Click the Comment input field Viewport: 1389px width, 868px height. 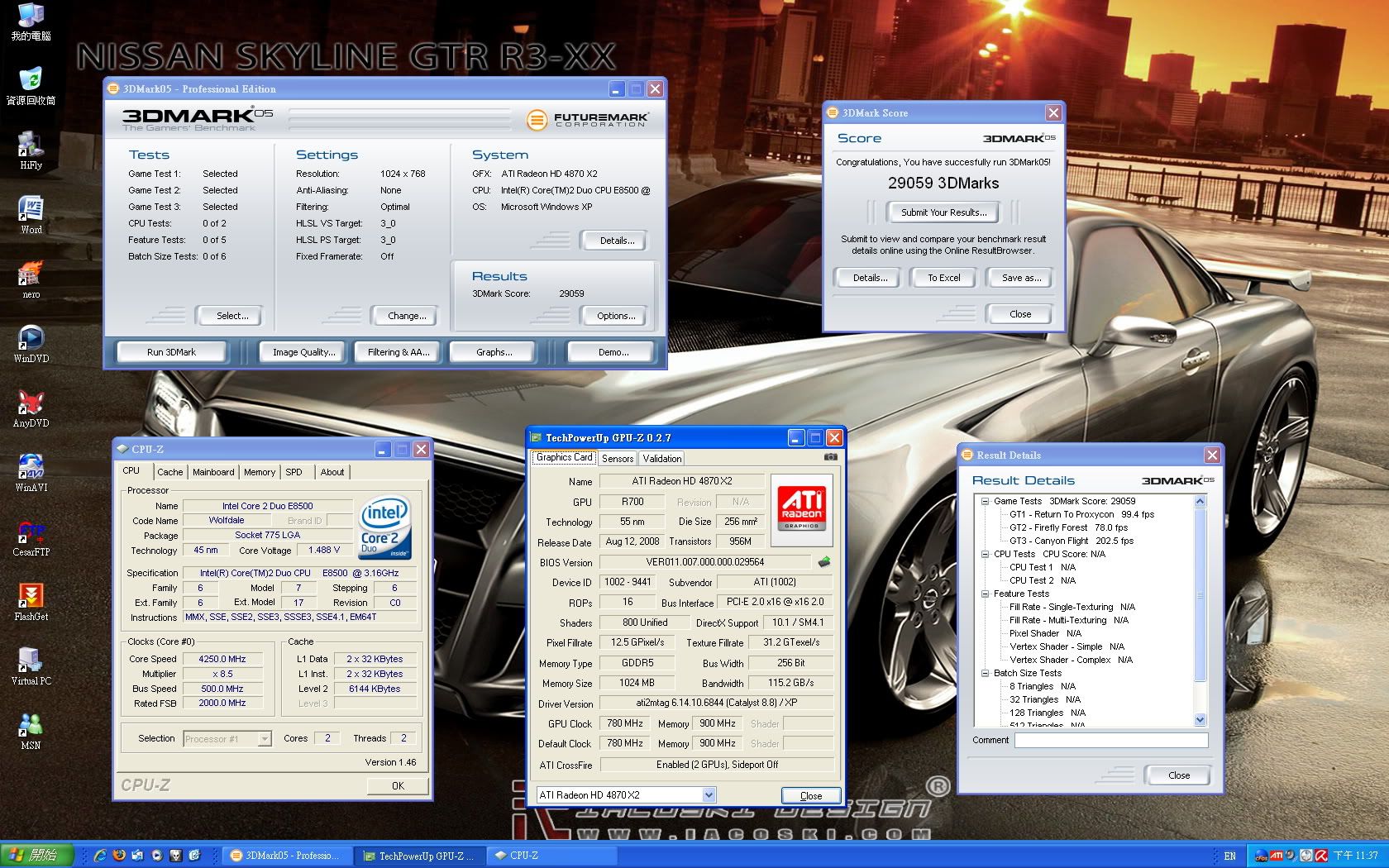click(x=1111, y=741)
